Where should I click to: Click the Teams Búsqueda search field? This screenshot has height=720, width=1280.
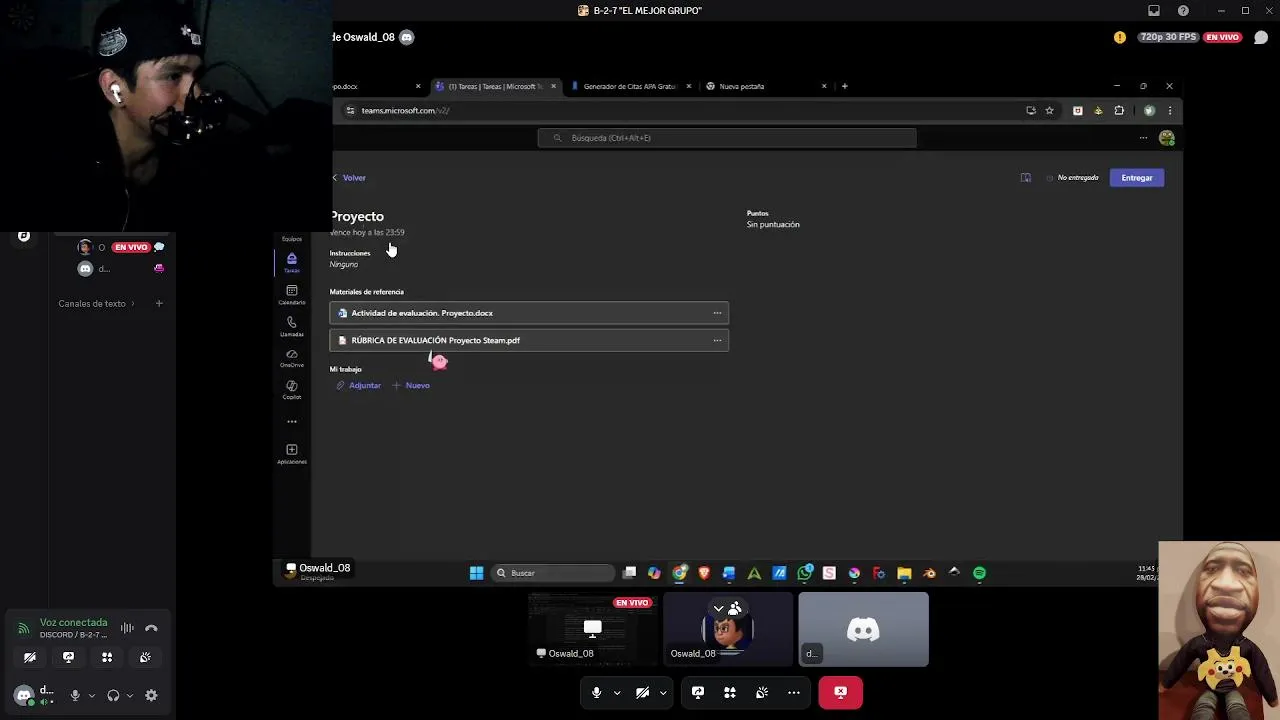727,138
